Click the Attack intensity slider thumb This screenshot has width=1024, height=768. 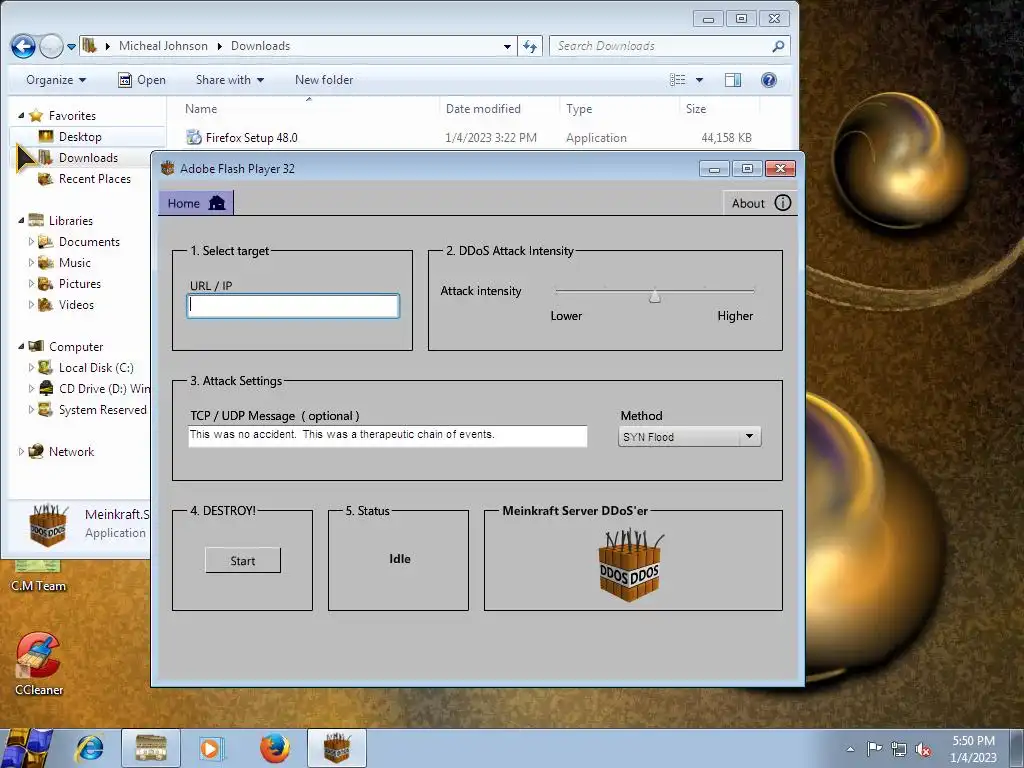(654, 296)
